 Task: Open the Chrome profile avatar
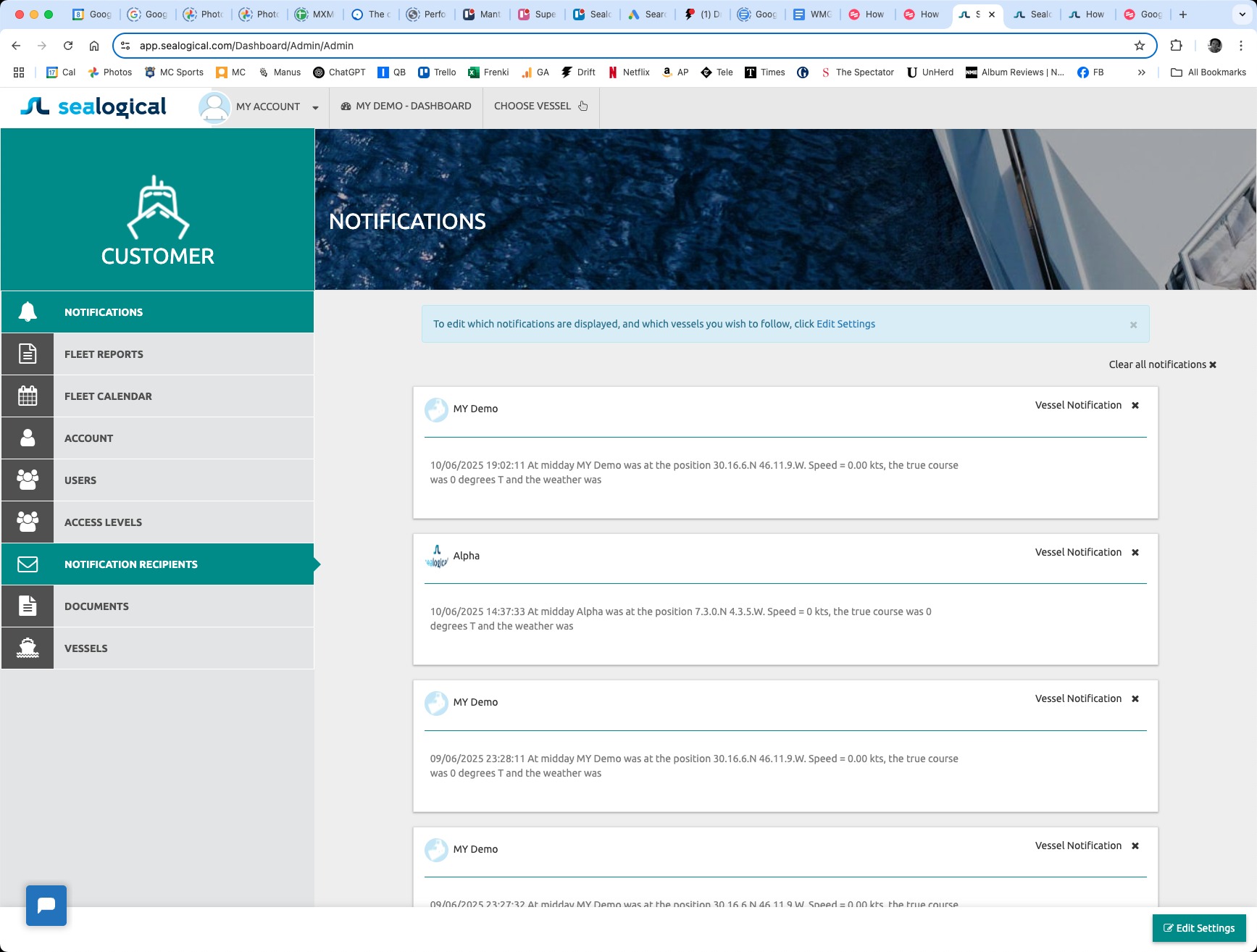pyautogui.click(x=1215, y=46)
